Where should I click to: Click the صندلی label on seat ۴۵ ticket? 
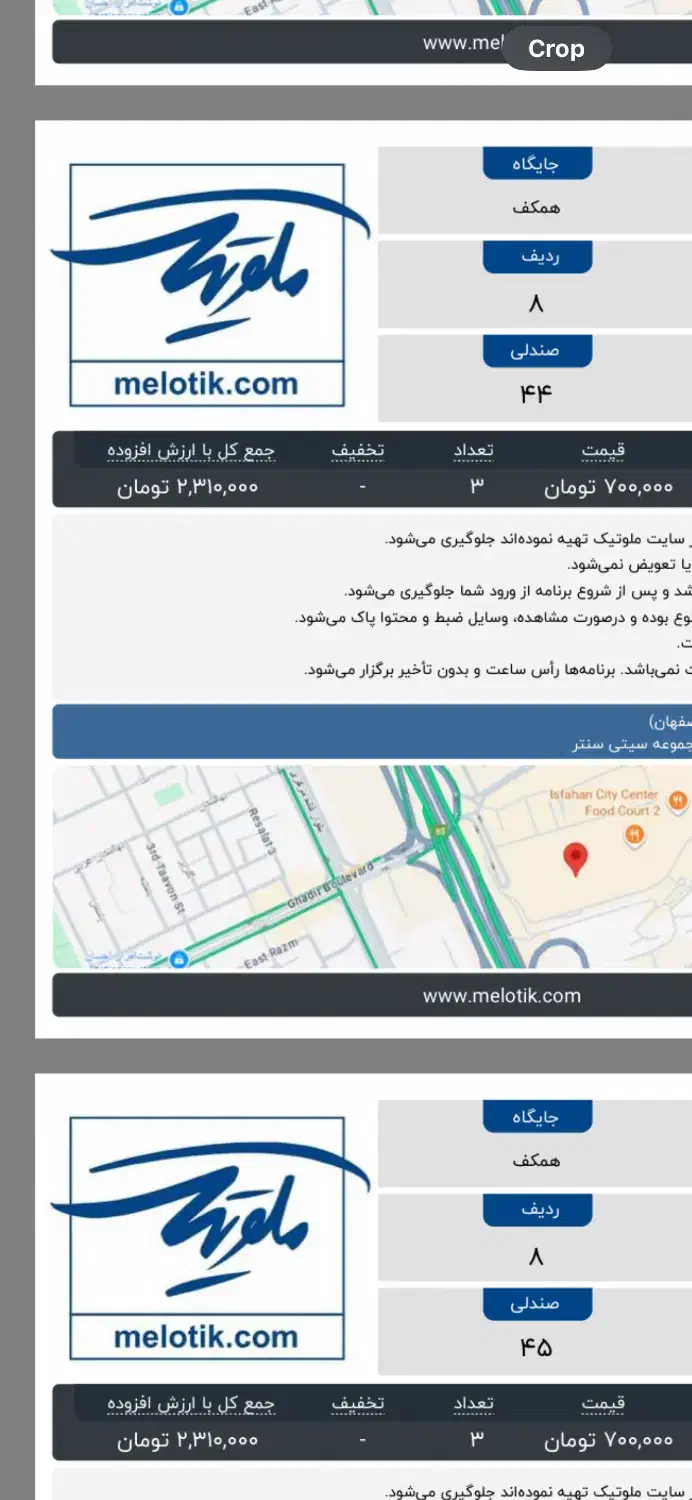[x=537, y=1304]
